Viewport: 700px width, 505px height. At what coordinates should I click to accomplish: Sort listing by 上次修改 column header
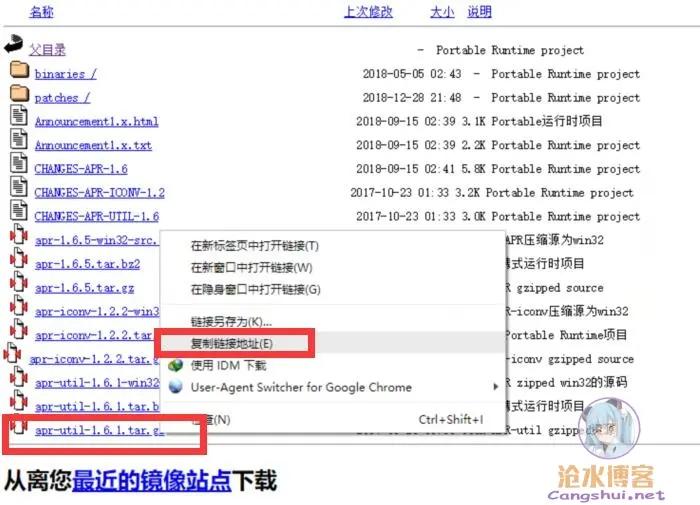pyautogui.click(x=368, y=12)
